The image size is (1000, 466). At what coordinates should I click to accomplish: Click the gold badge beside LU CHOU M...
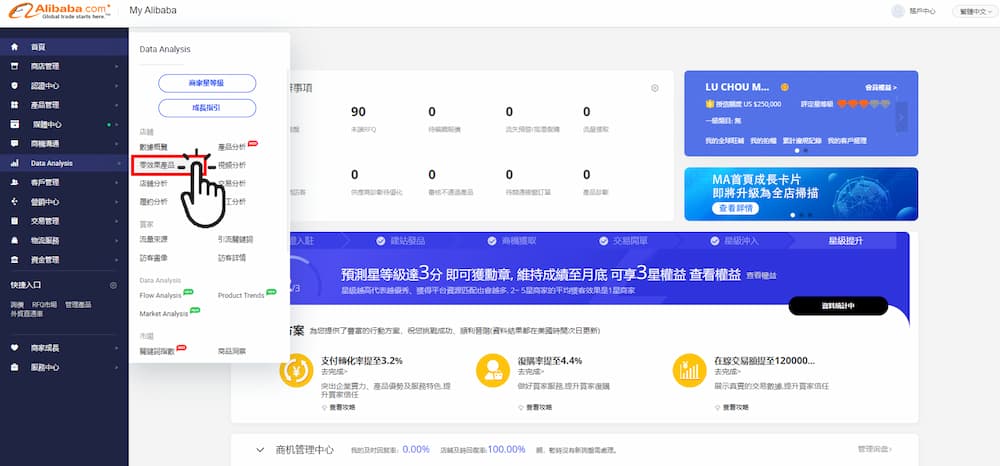784,87
